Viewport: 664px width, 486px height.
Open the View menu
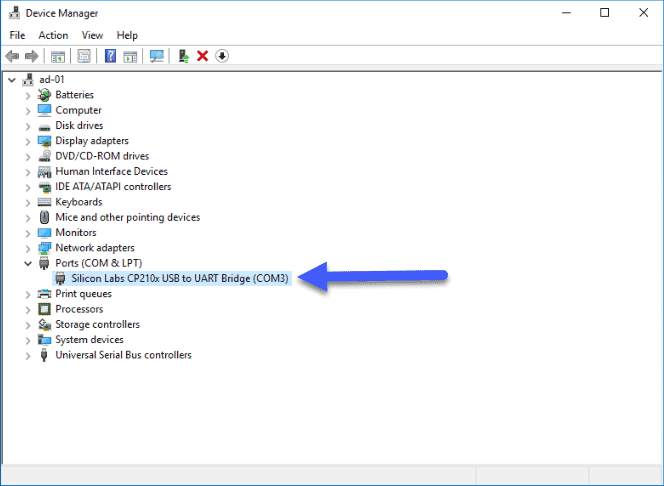pyautogui.click(x=92, y=35)
